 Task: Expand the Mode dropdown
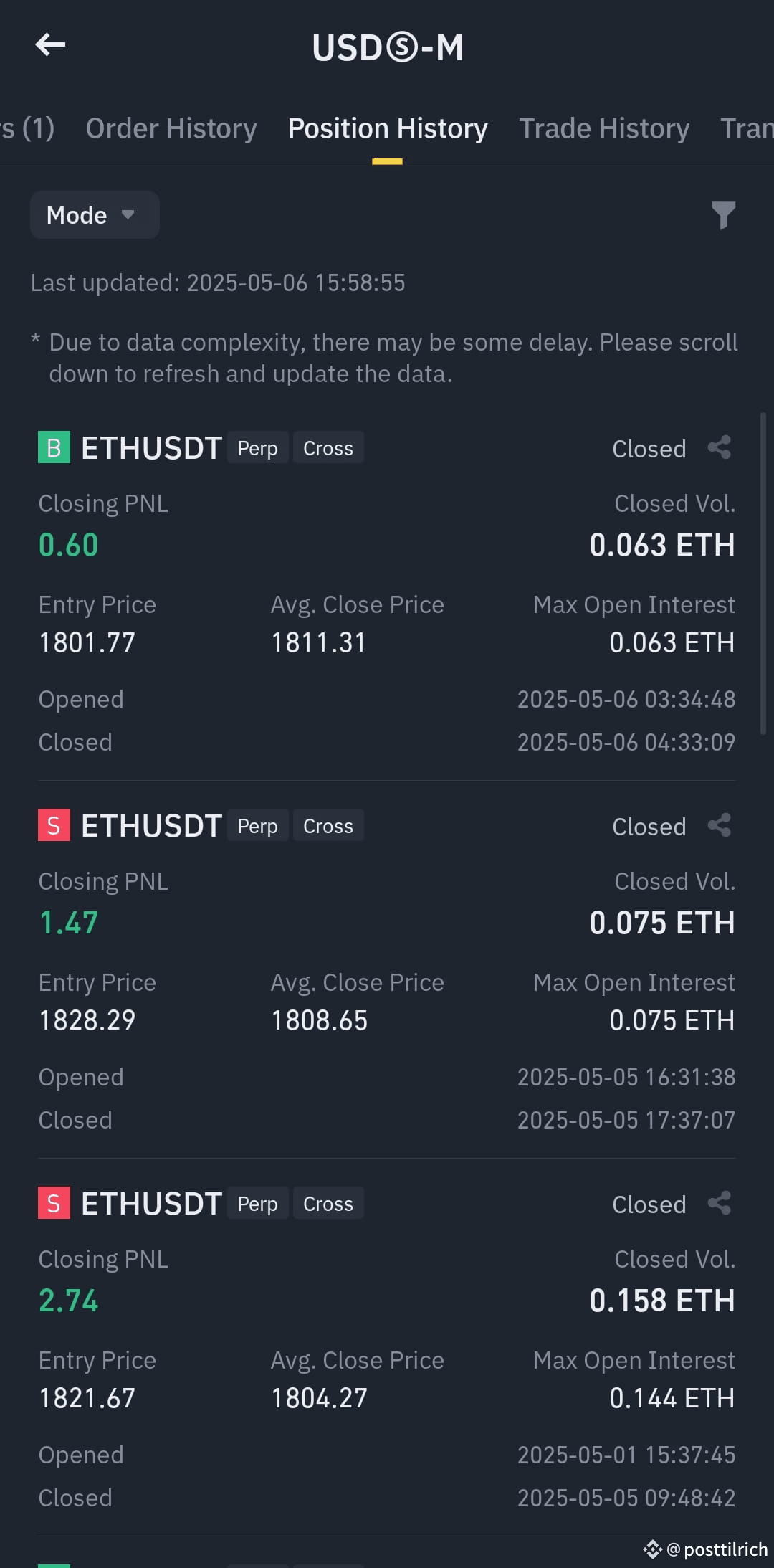pos(95,215)
